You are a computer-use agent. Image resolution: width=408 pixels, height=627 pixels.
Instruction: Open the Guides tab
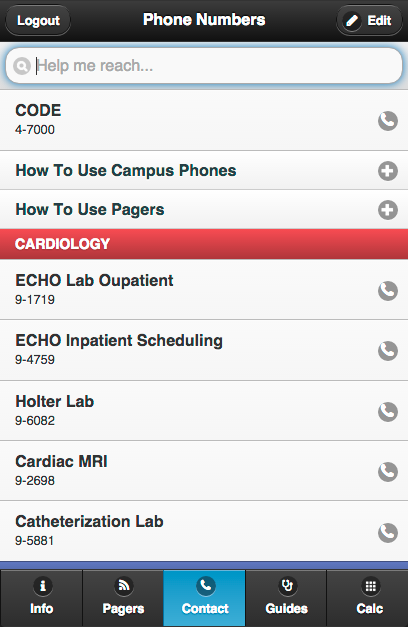(286, 598)
